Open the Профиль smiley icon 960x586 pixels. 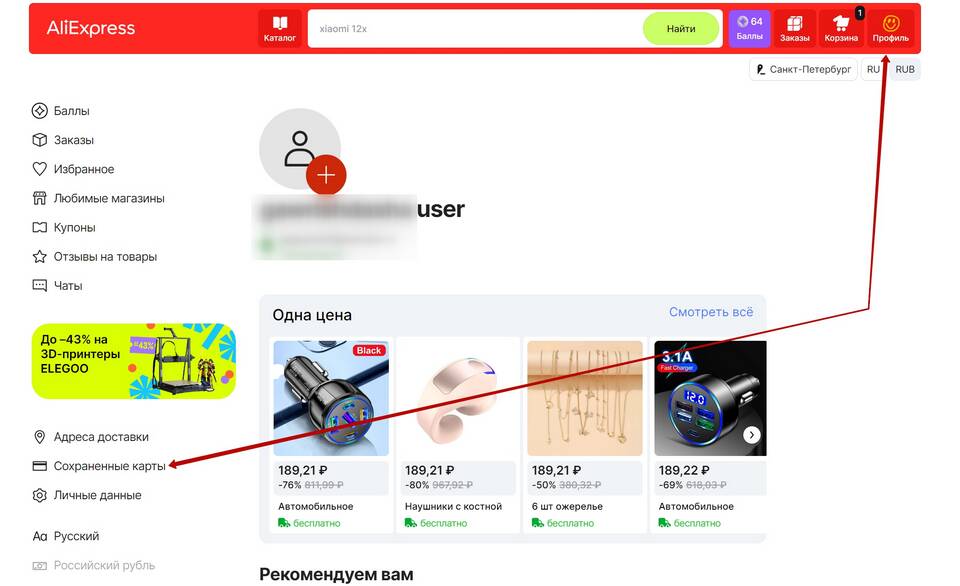[891, 29]
